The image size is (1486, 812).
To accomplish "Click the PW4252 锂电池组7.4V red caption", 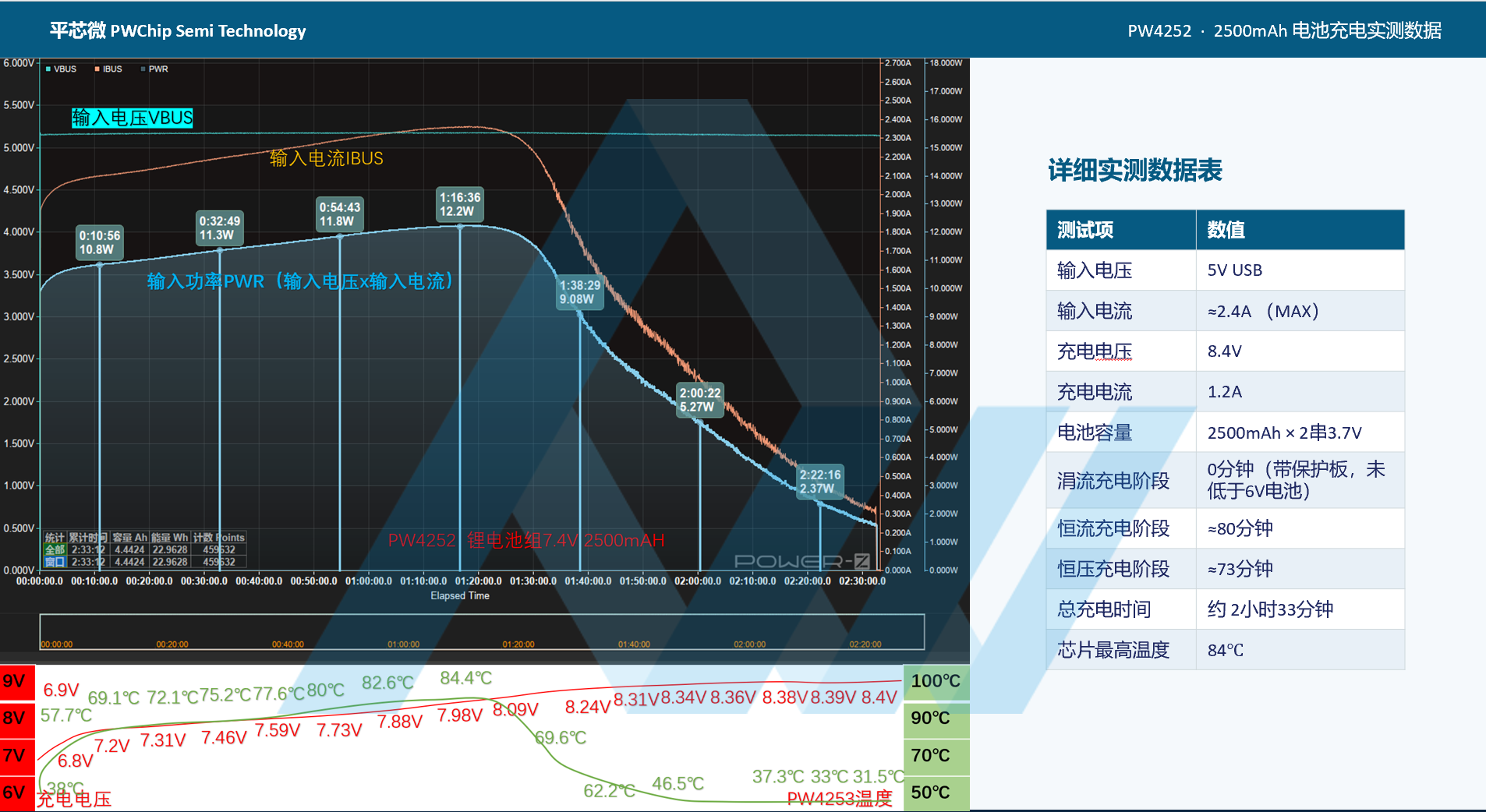I will [526, 540].
